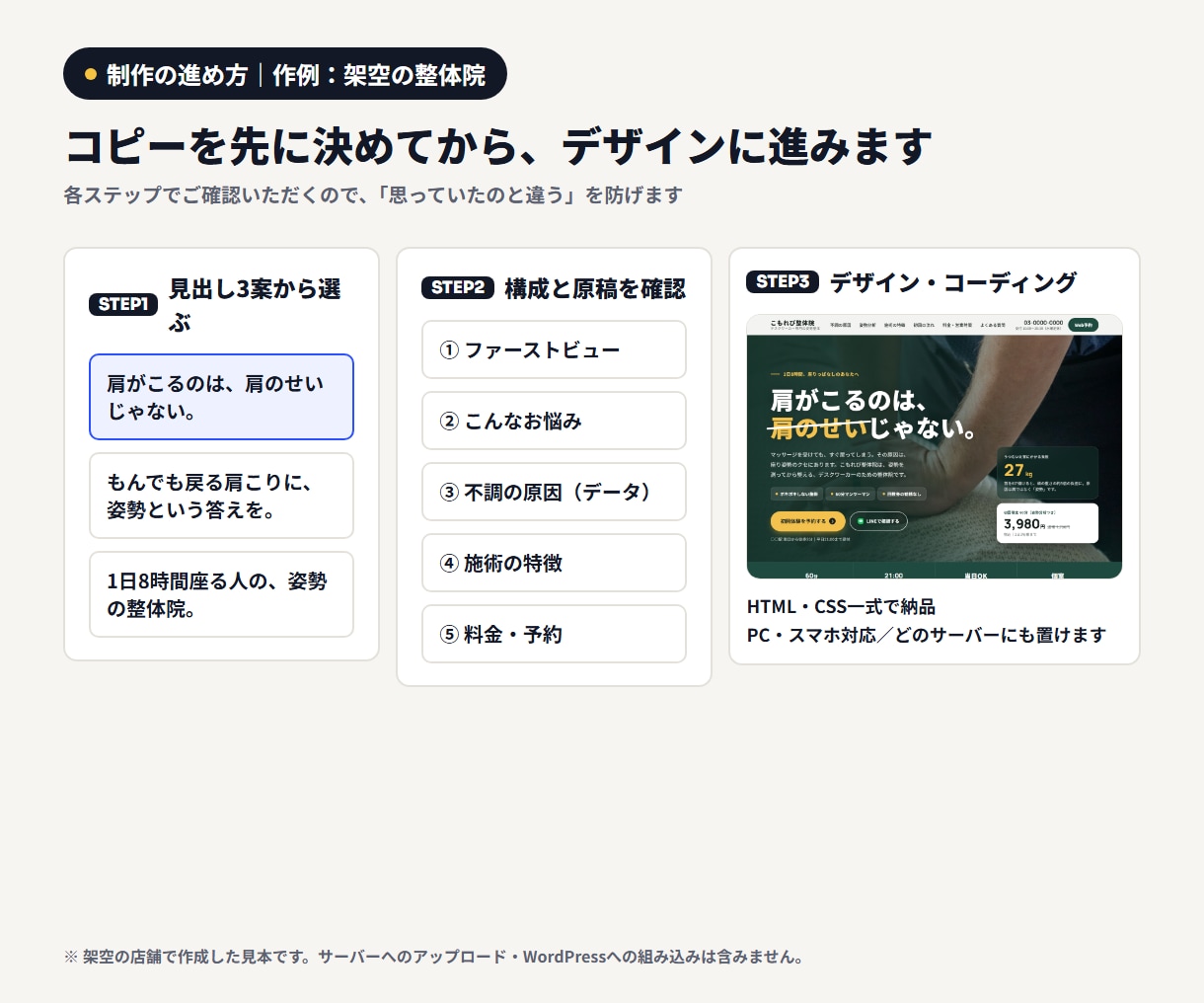Click the yellow reservation button in the mockup
1204x1003 pixels.
coord(807,521)
